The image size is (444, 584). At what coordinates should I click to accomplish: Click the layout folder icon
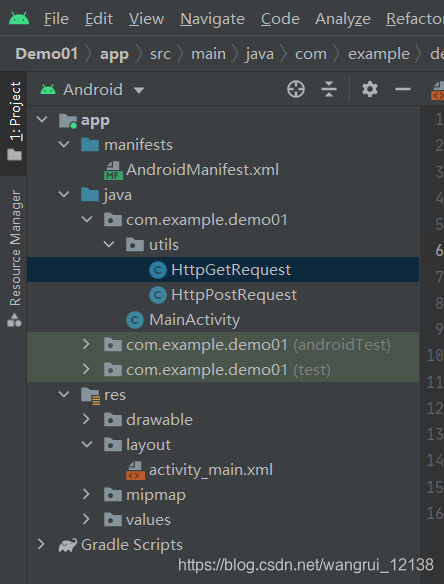point(112,445)
